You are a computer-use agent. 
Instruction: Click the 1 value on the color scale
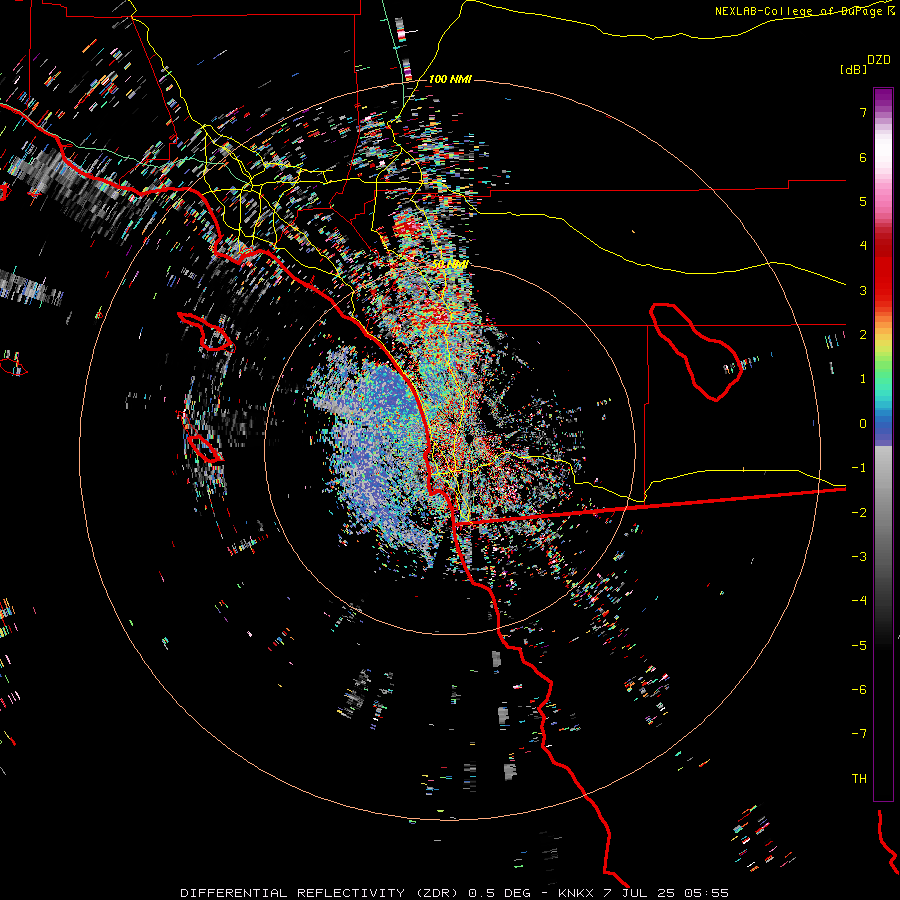click(863, 379)
